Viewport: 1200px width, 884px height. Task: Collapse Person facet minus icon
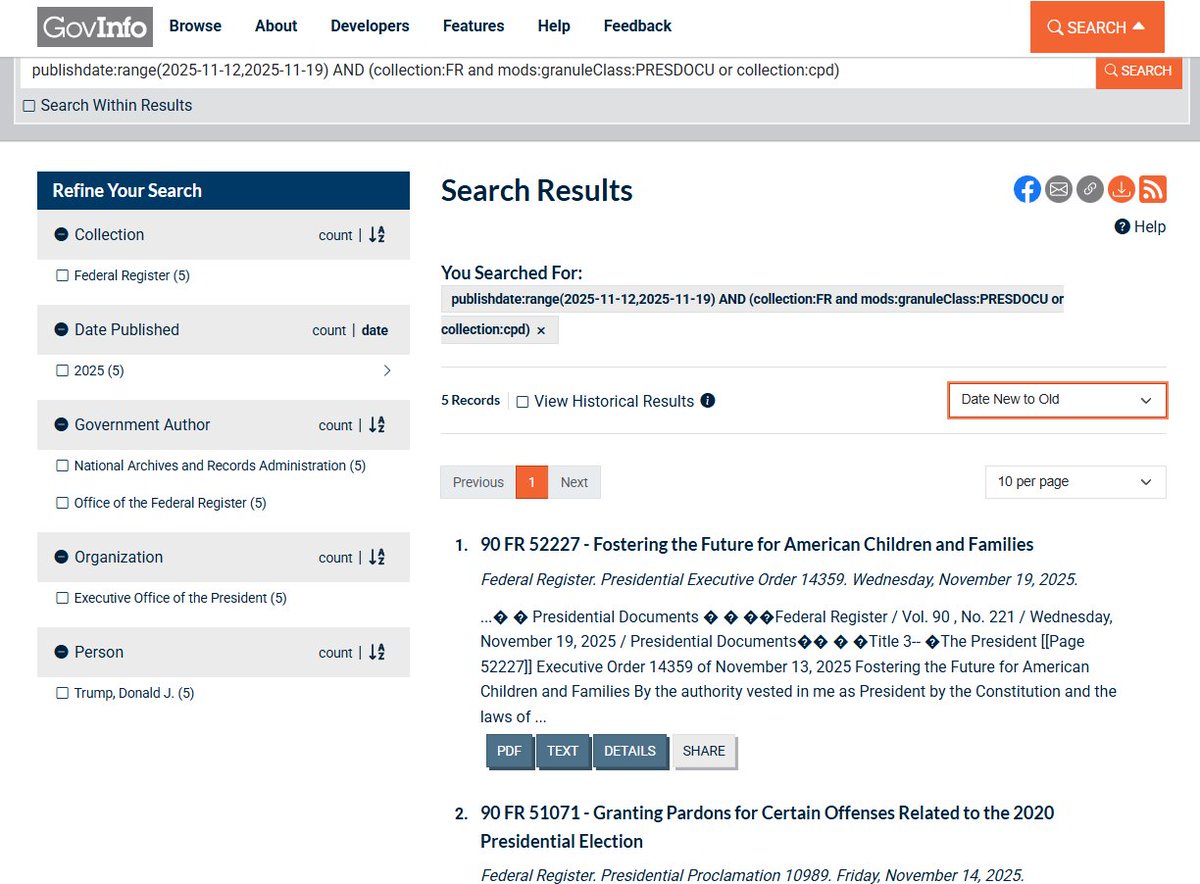[x=61, y=652]
